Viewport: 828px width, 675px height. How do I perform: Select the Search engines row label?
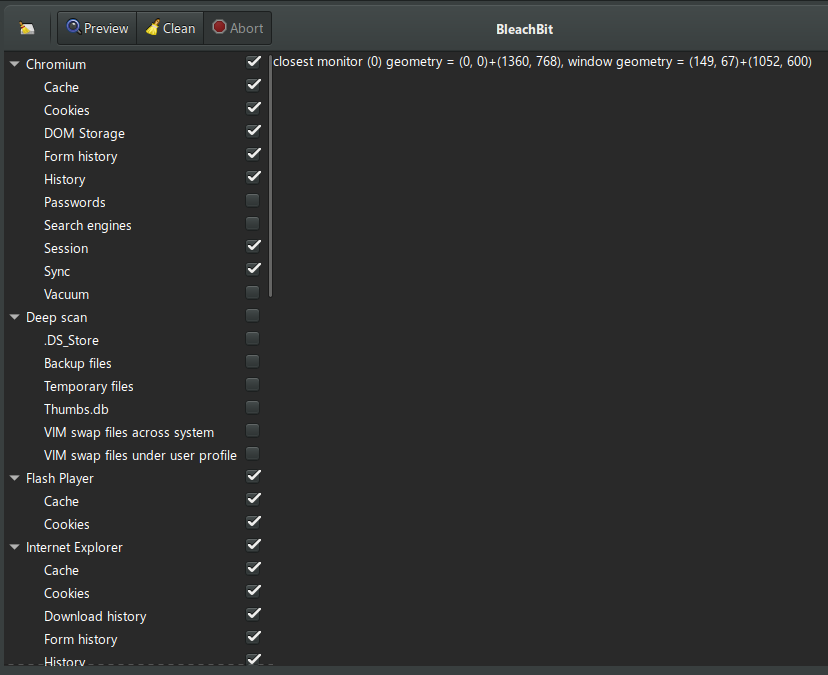(88, 226)
